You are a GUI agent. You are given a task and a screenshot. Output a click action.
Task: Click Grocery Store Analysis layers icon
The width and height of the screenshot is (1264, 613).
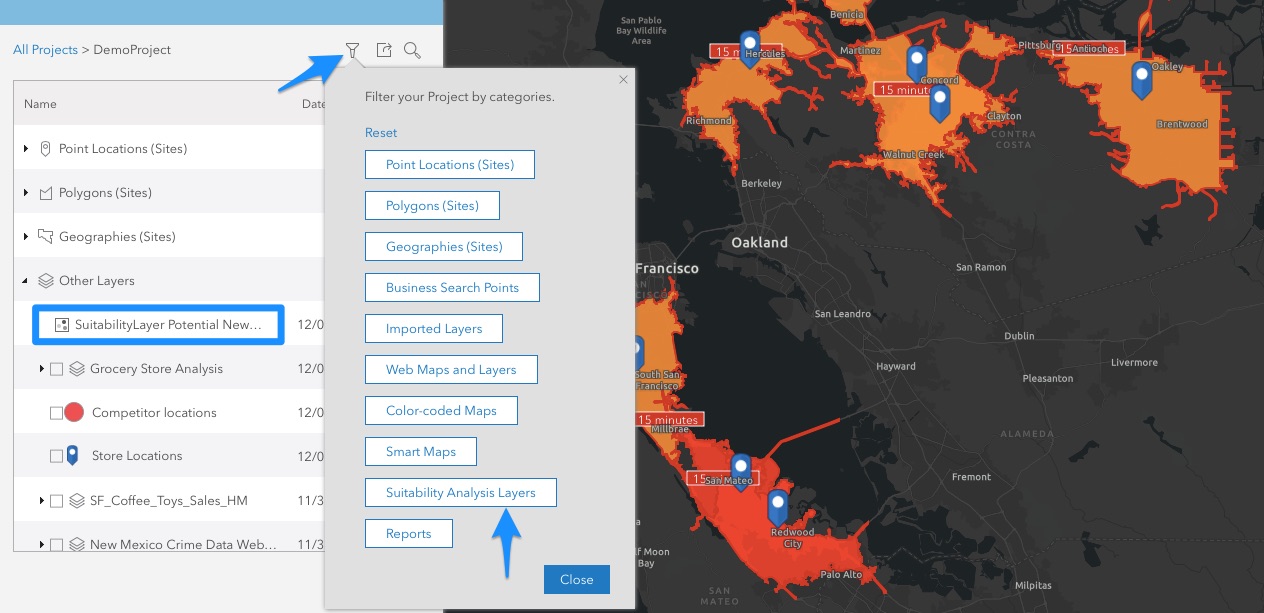[77, 369]
